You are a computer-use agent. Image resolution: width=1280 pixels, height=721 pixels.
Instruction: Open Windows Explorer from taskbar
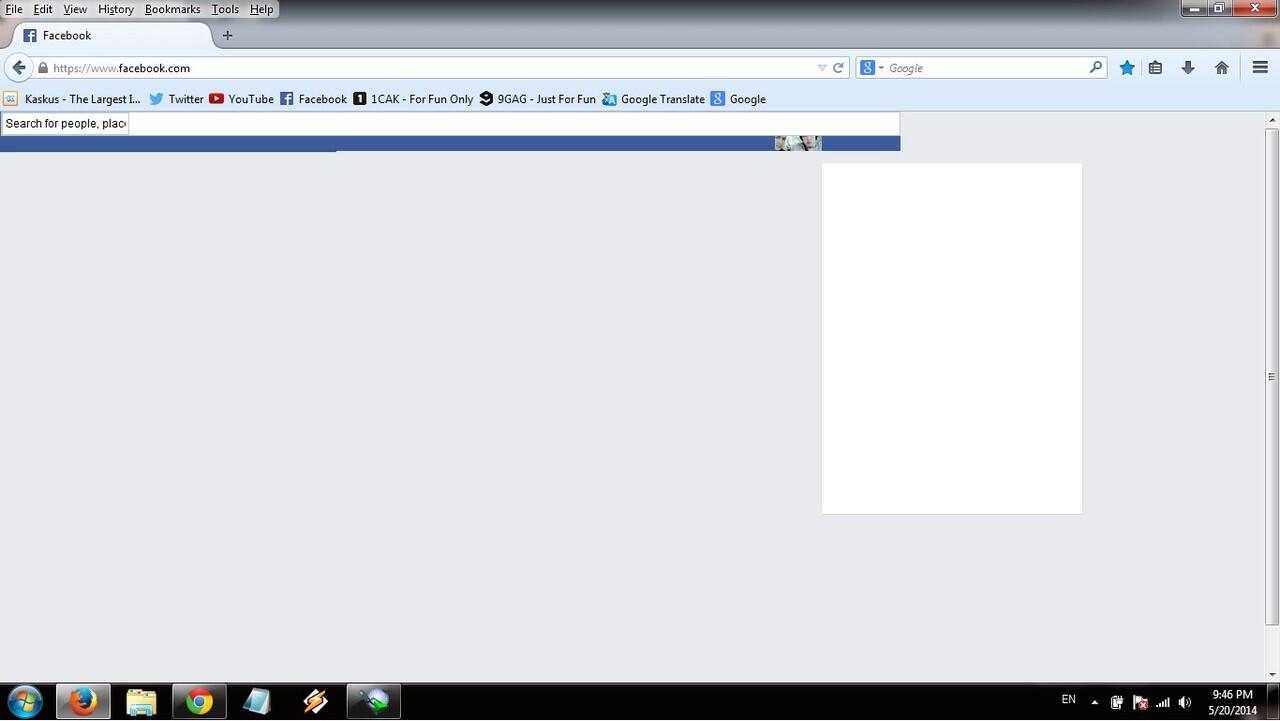tap(141, 702)
